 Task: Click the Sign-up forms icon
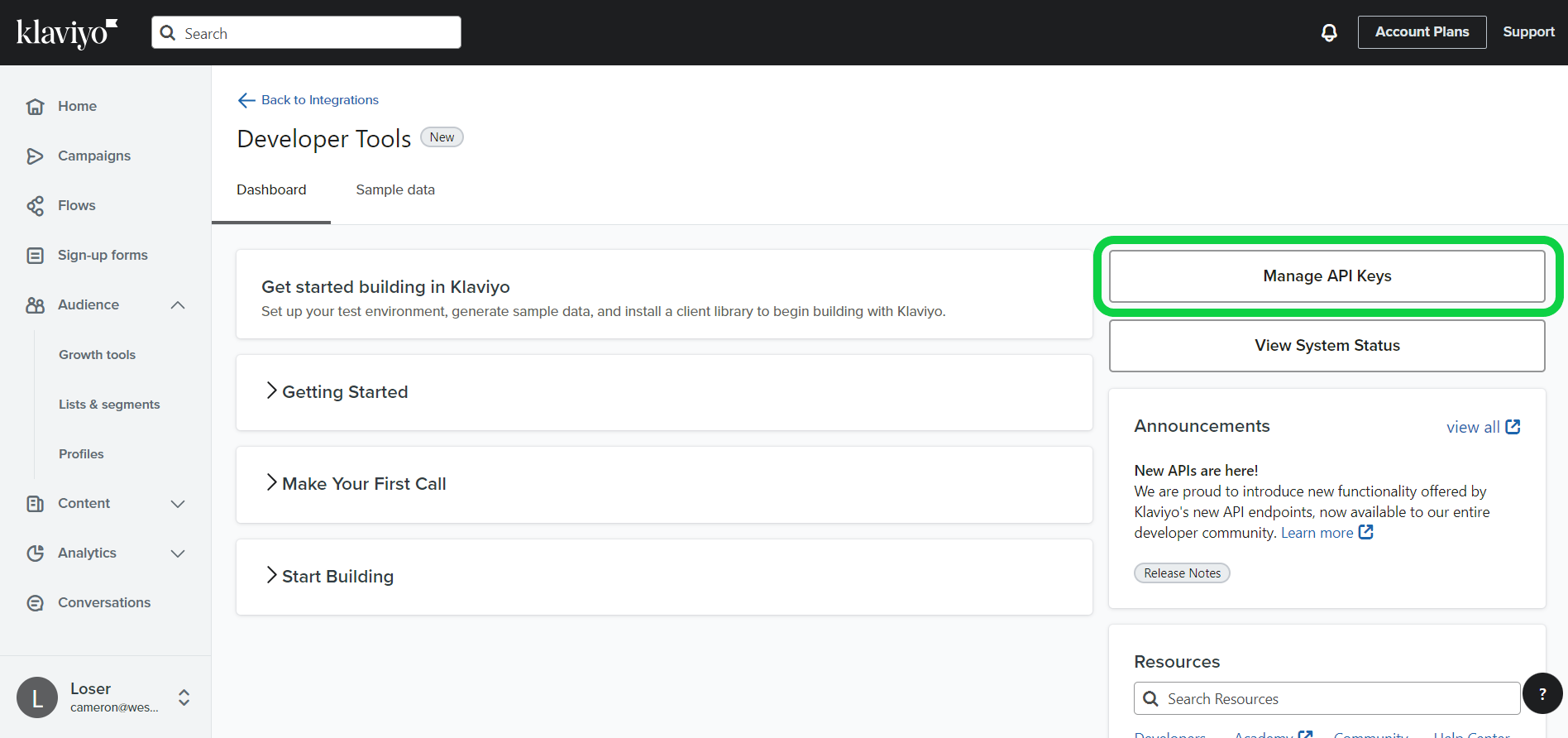pos(35,255)
